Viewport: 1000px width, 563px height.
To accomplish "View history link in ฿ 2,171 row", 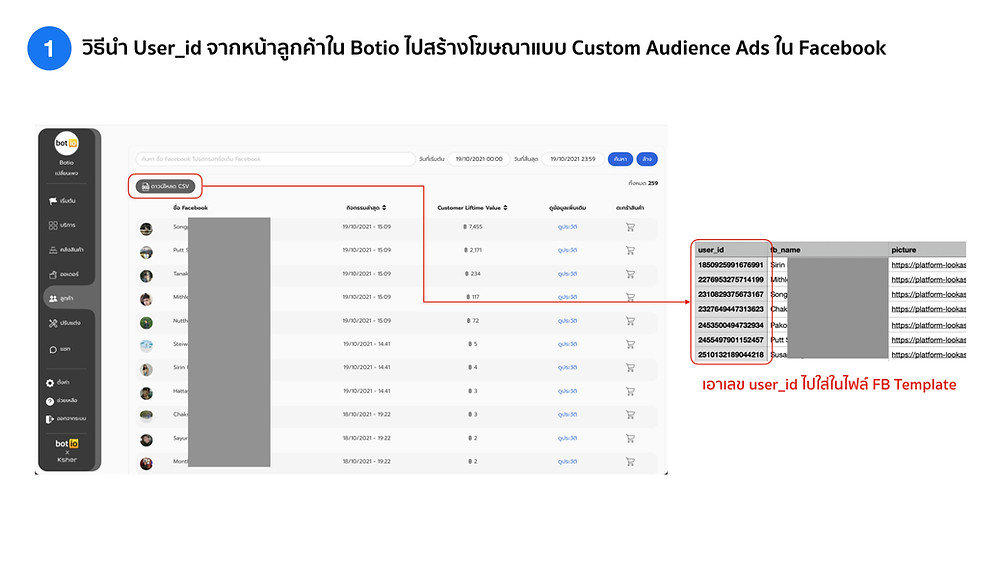I will [567, 251].
